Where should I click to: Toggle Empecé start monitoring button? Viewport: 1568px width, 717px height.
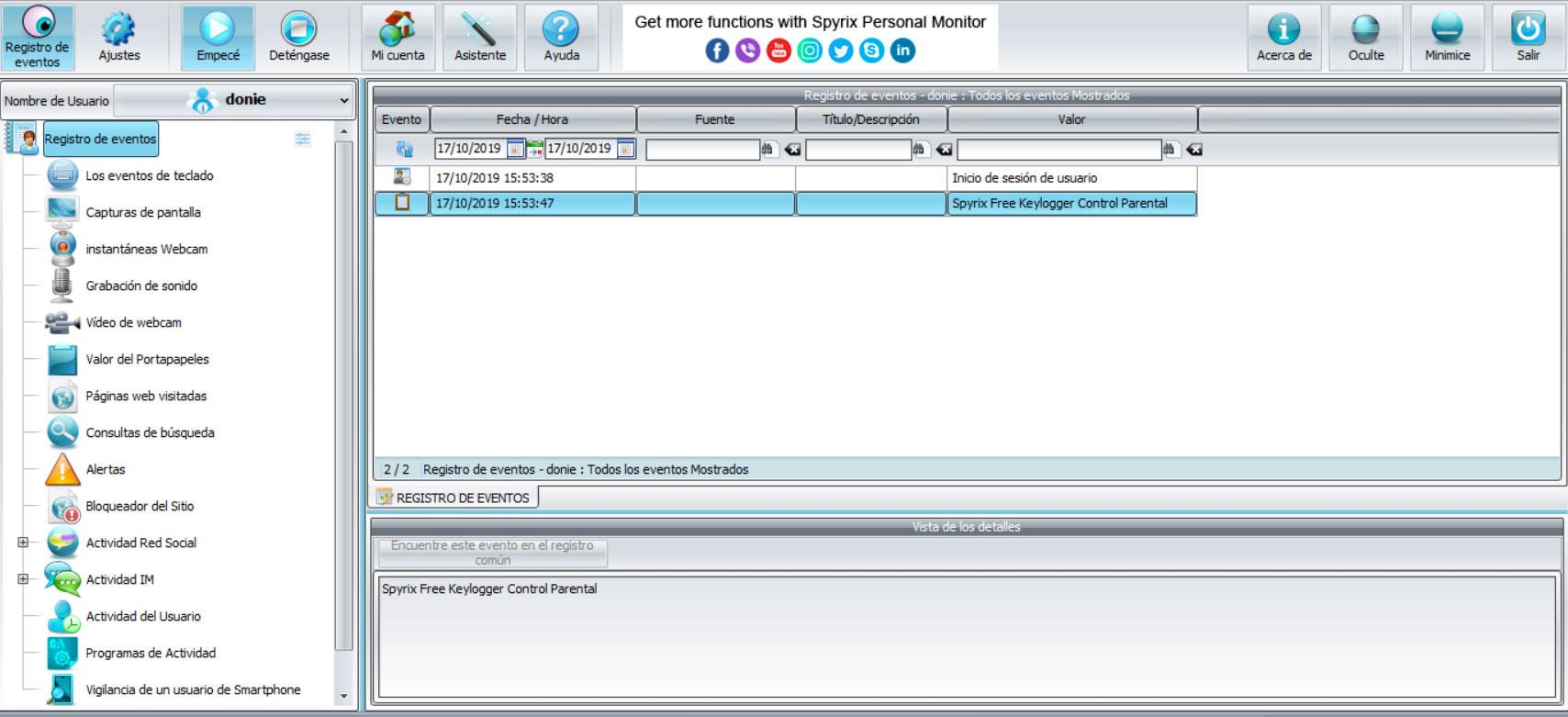pos(218,38)
